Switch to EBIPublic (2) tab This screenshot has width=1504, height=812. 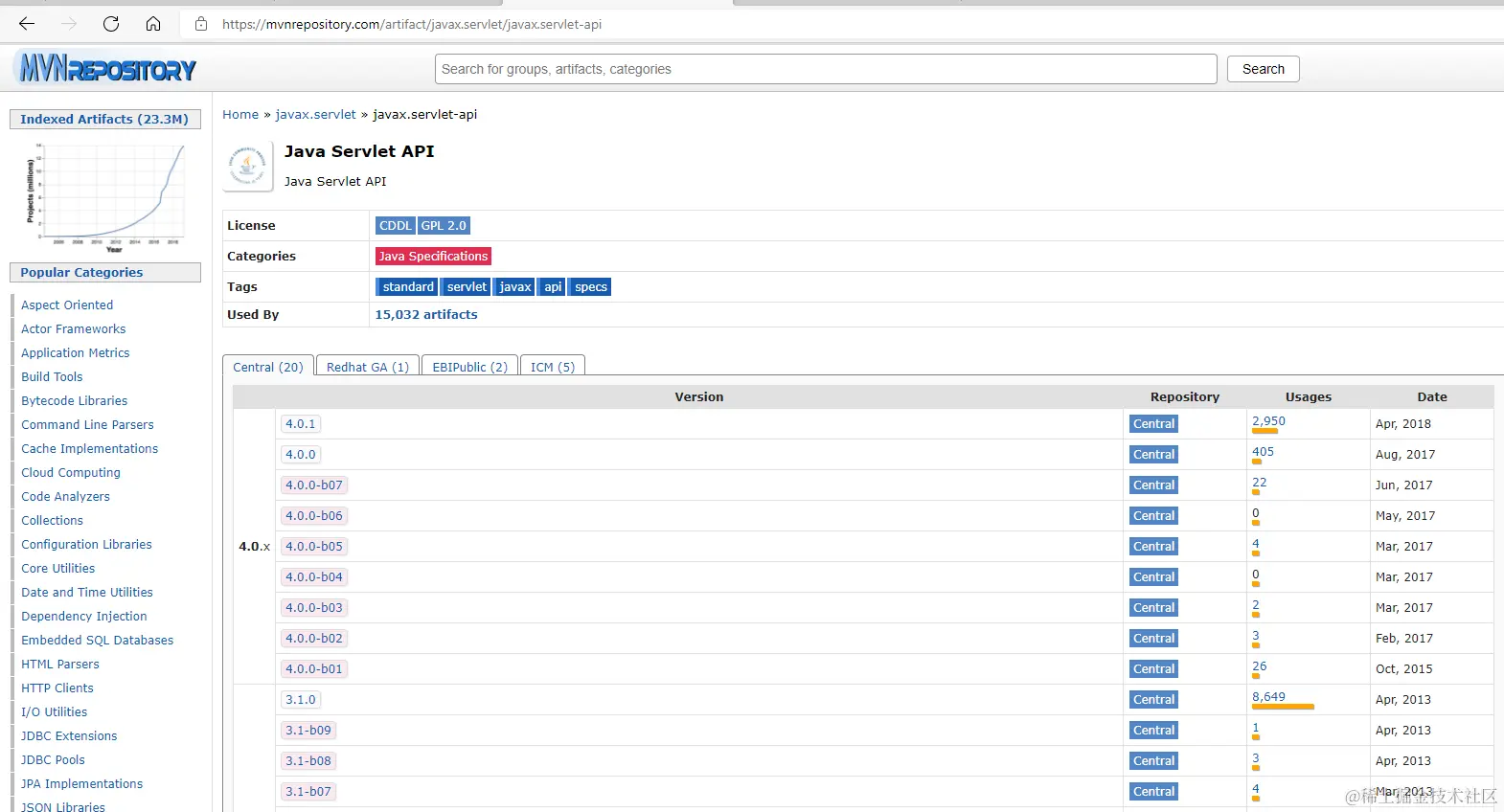coord(469,367)
